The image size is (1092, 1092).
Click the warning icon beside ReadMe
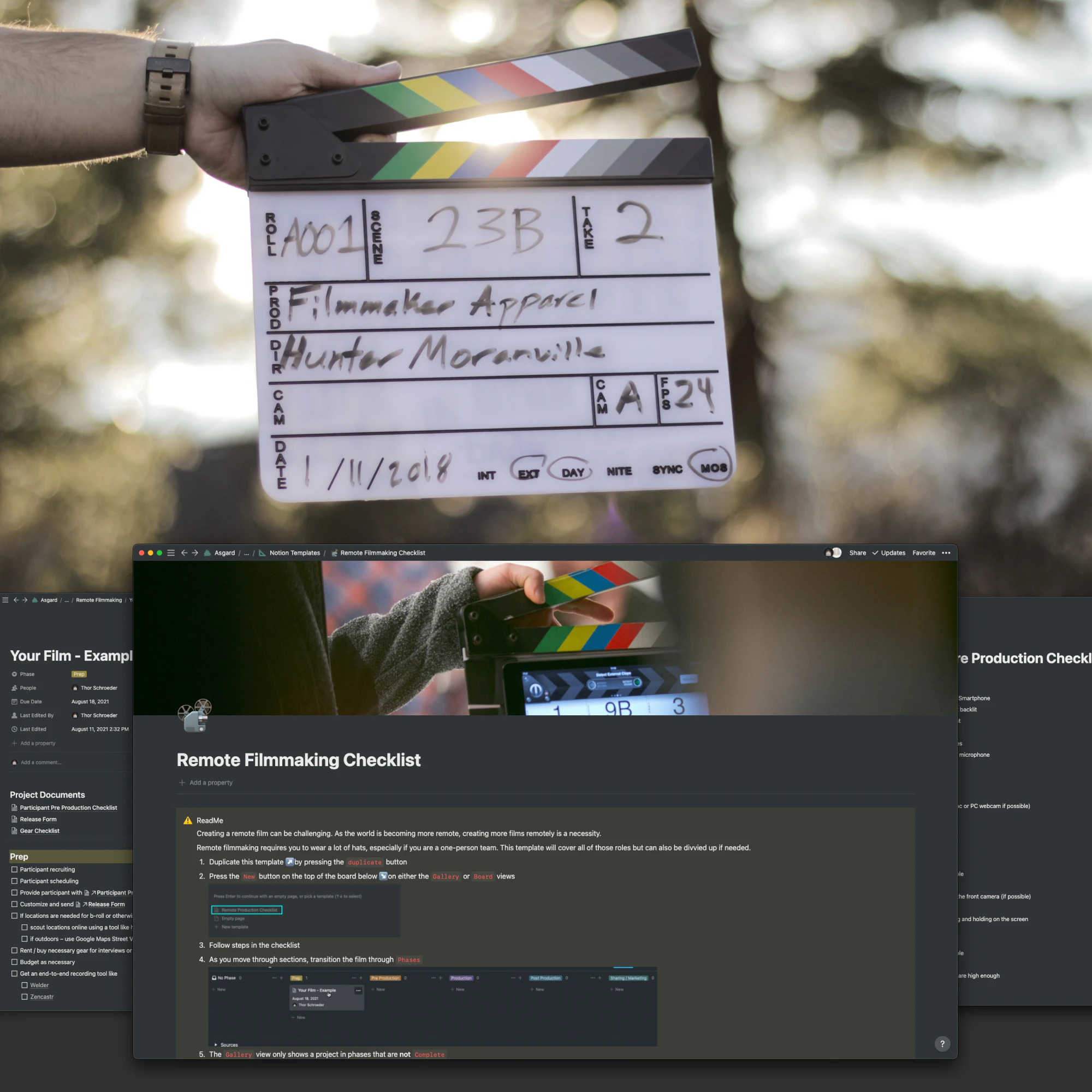188,820
